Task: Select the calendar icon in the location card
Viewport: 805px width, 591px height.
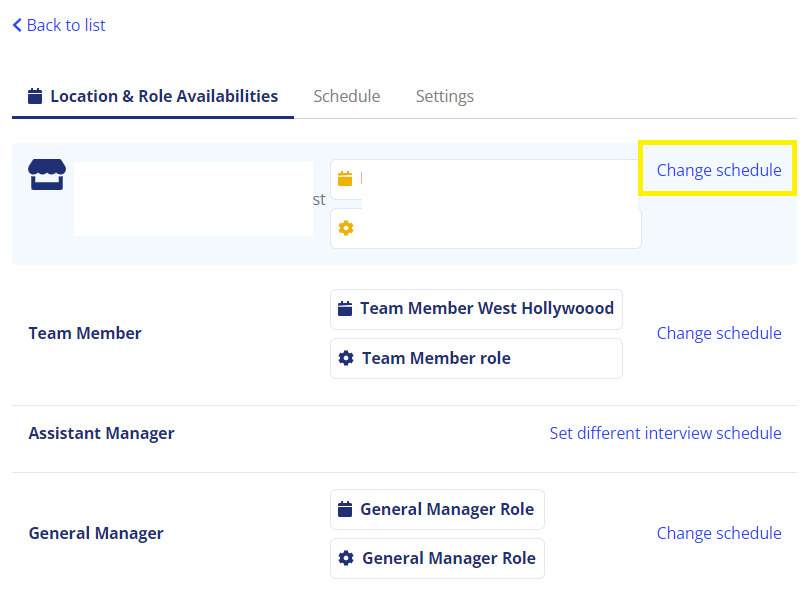Action: click(x=346, y=178)
